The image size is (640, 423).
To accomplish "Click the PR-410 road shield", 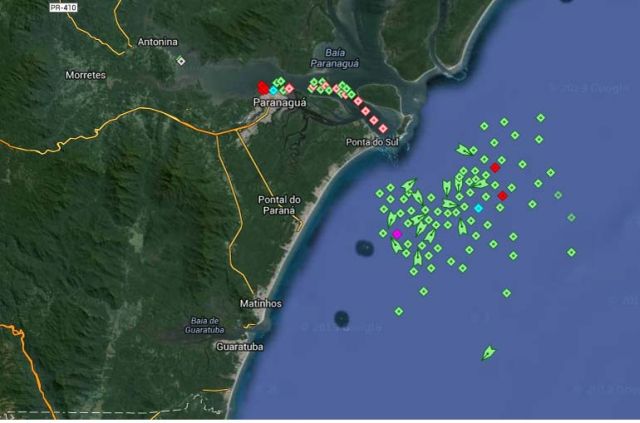I will click(x=63, y=7).
